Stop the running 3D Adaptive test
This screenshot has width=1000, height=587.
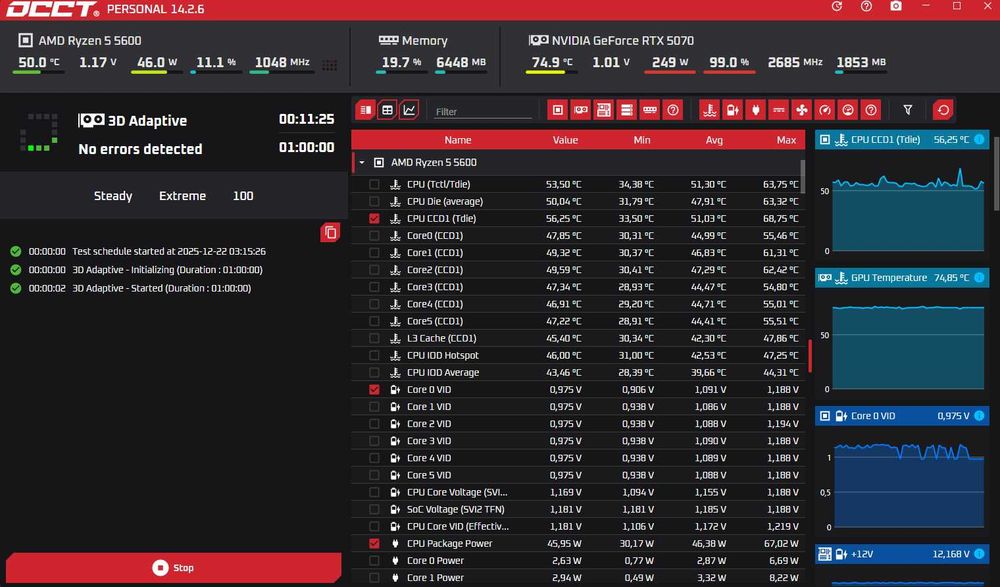pyautogui.click(x=173, y=567)
